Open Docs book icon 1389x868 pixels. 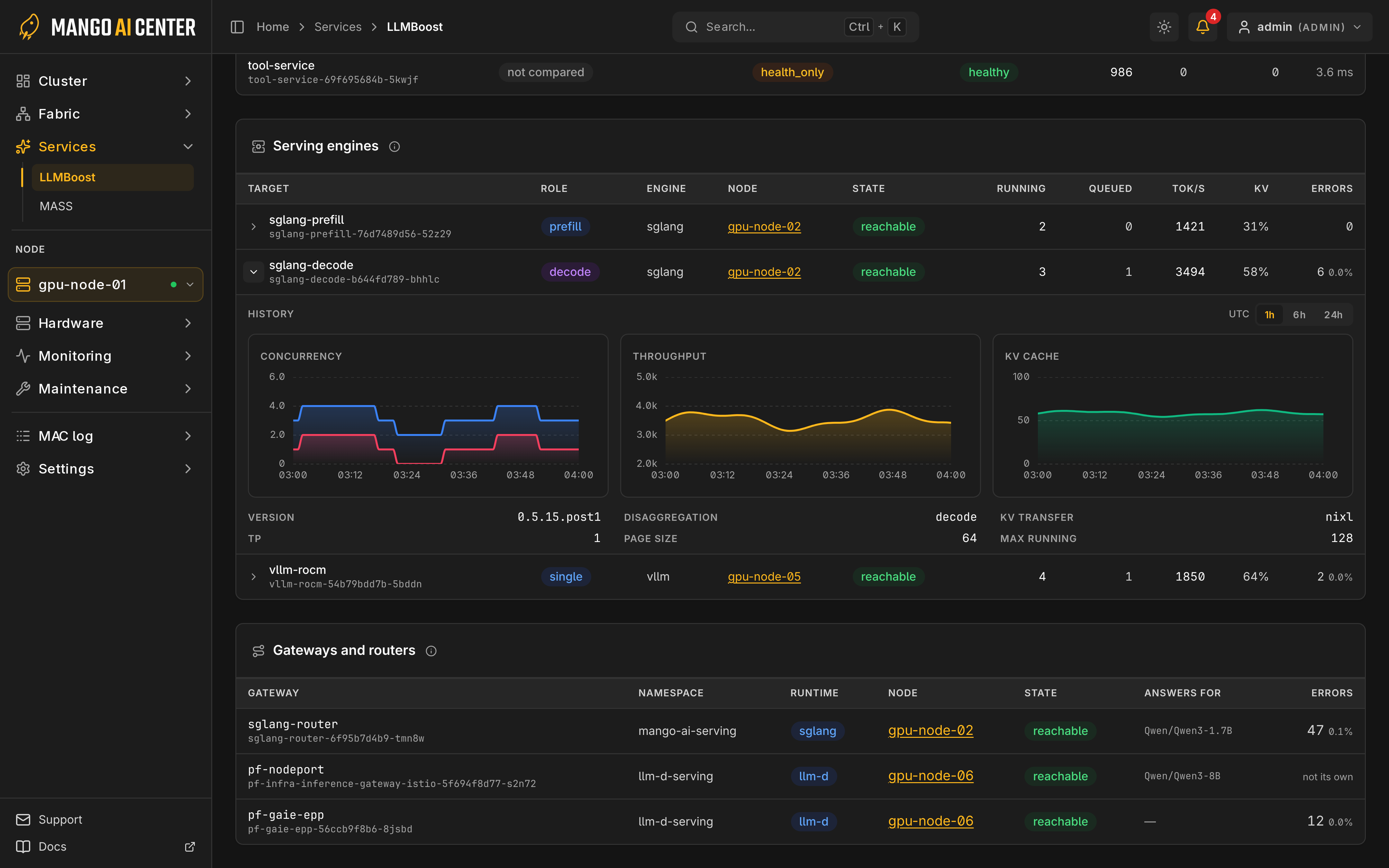tap(23, 846)
